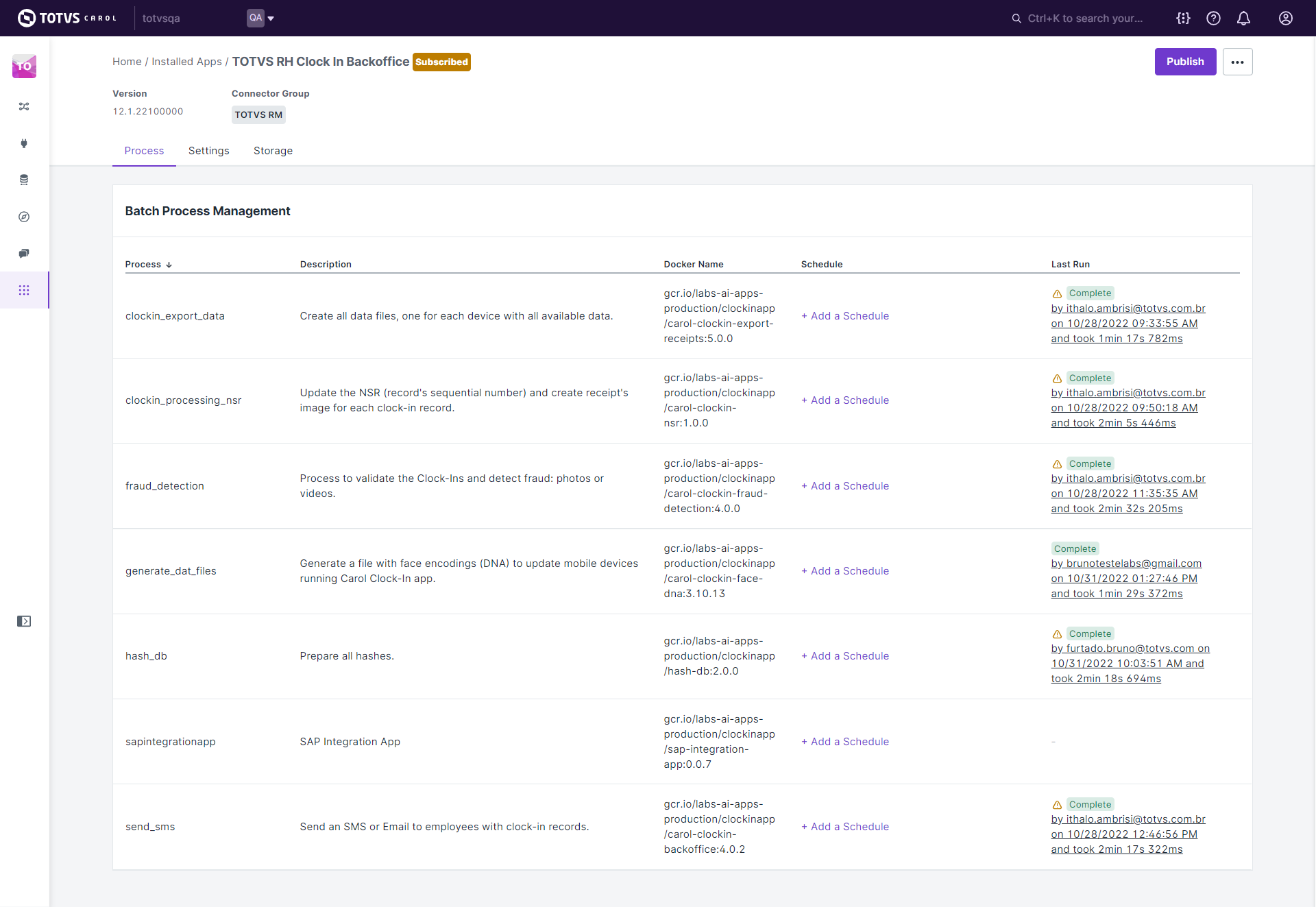The width and height of the screenshot is (1316, 907).
Task: Open the connectors plug icon in sidebar
Action: point(24,143)
